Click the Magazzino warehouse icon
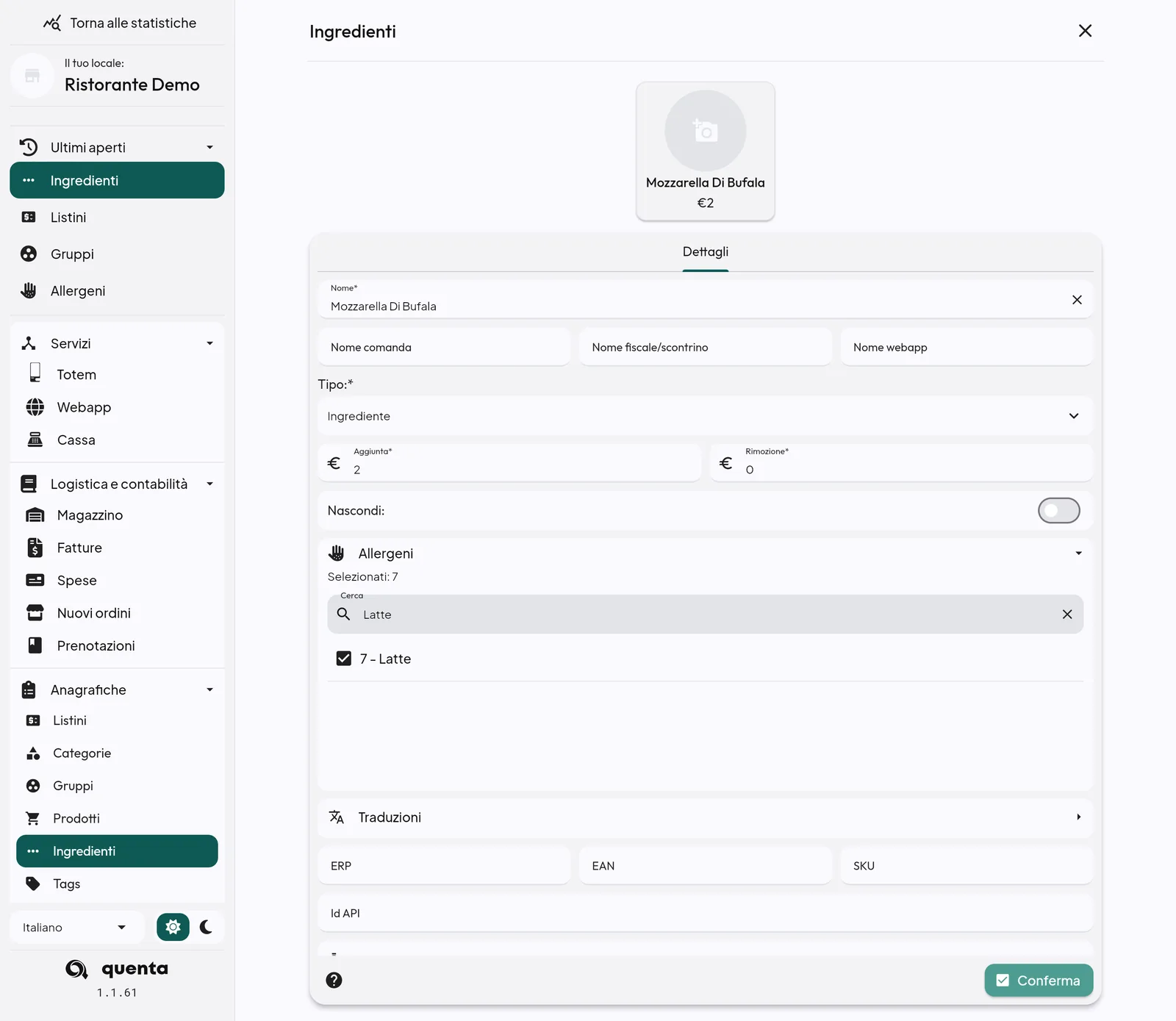The width and height of the screenshot is (1176, 1021). click(x=35, y=515)
